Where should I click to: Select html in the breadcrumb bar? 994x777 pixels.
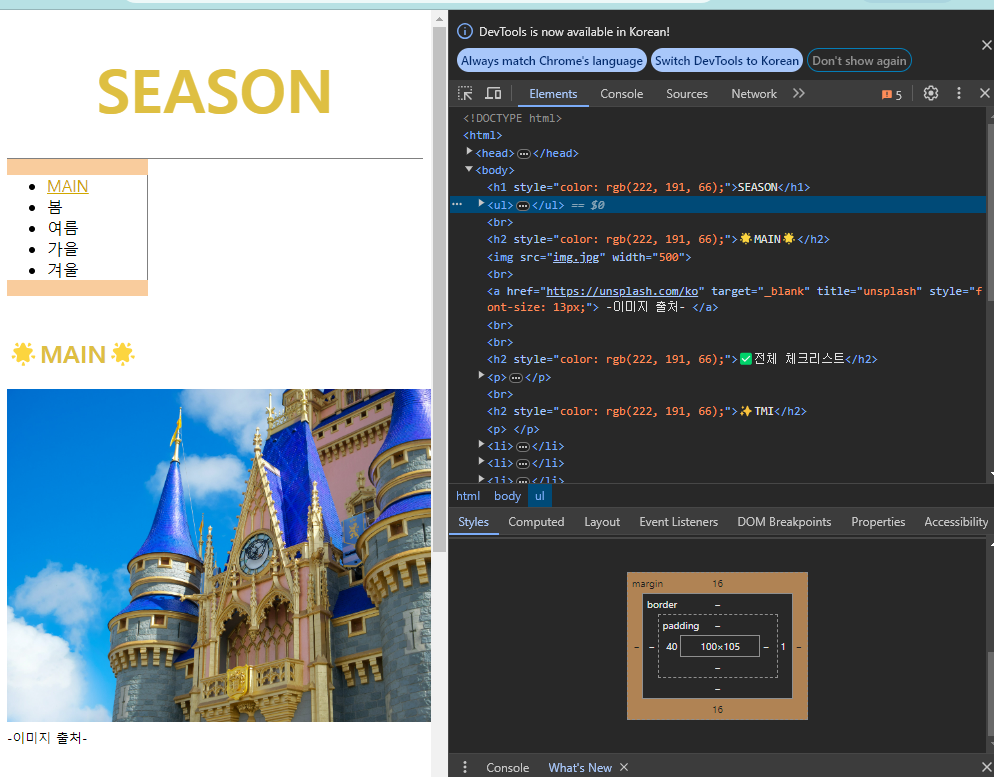pyautogui.click(x=468, y=496)
